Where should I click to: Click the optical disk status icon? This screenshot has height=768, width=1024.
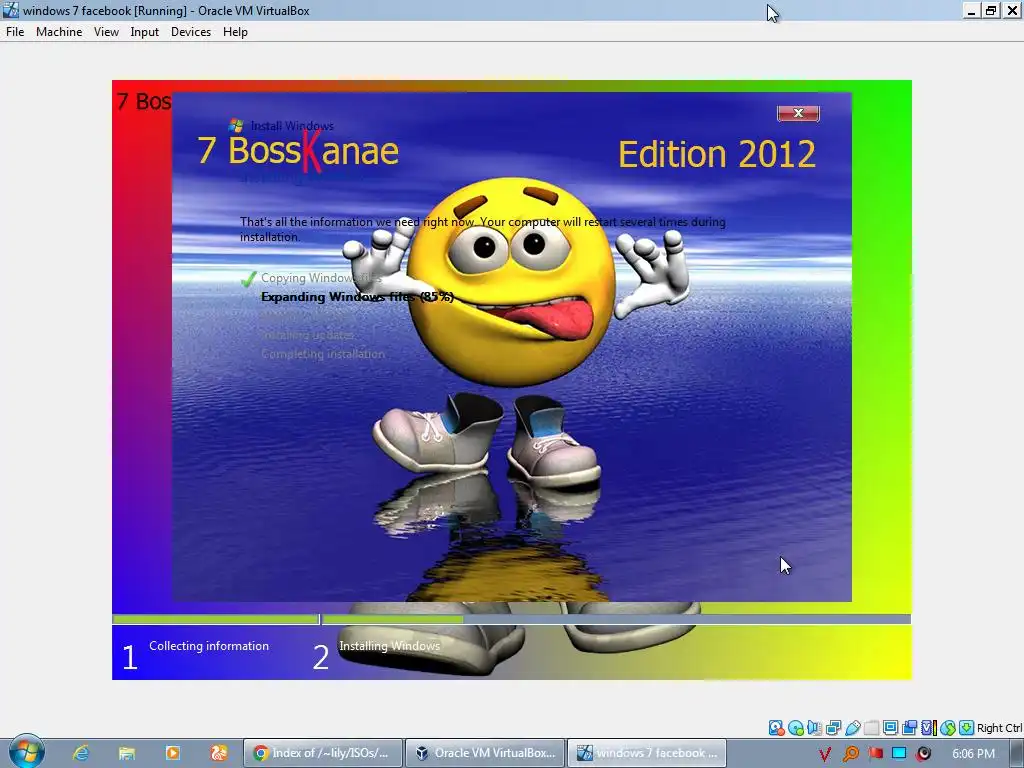click(795, 728)
